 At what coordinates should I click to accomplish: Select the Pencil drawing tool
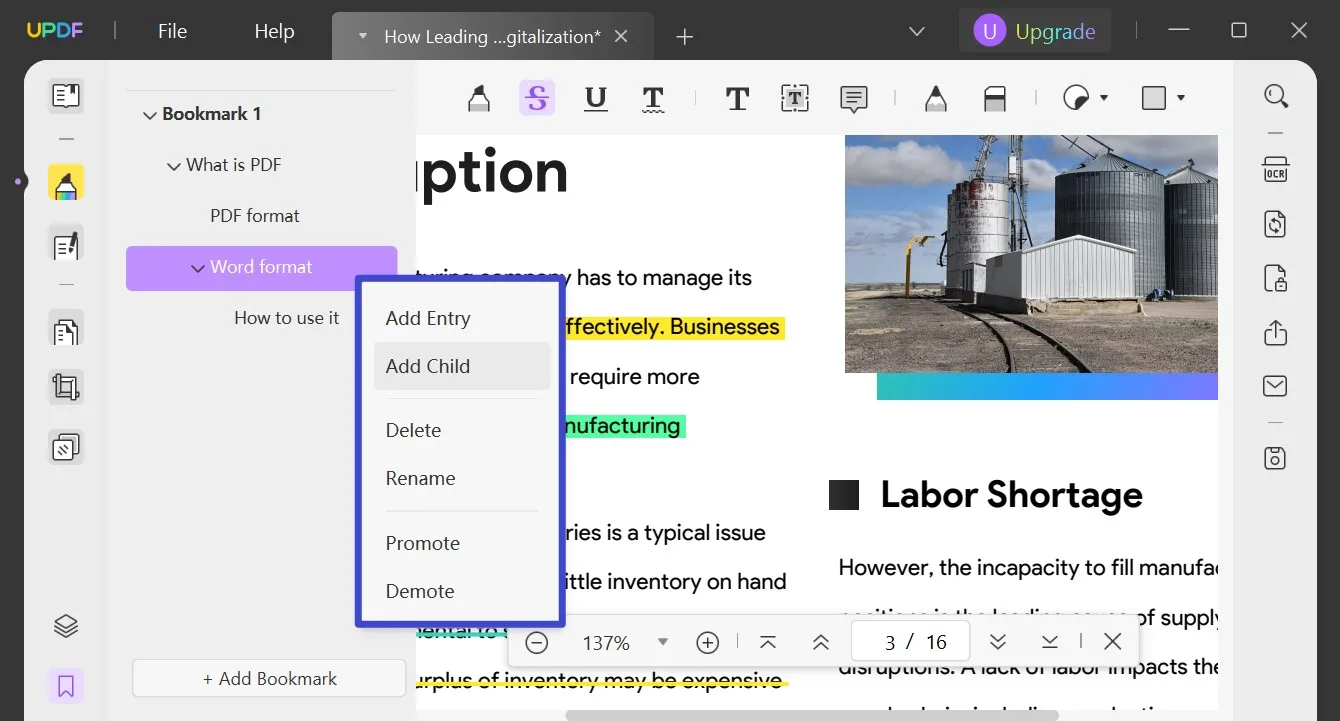click(935, 97)
